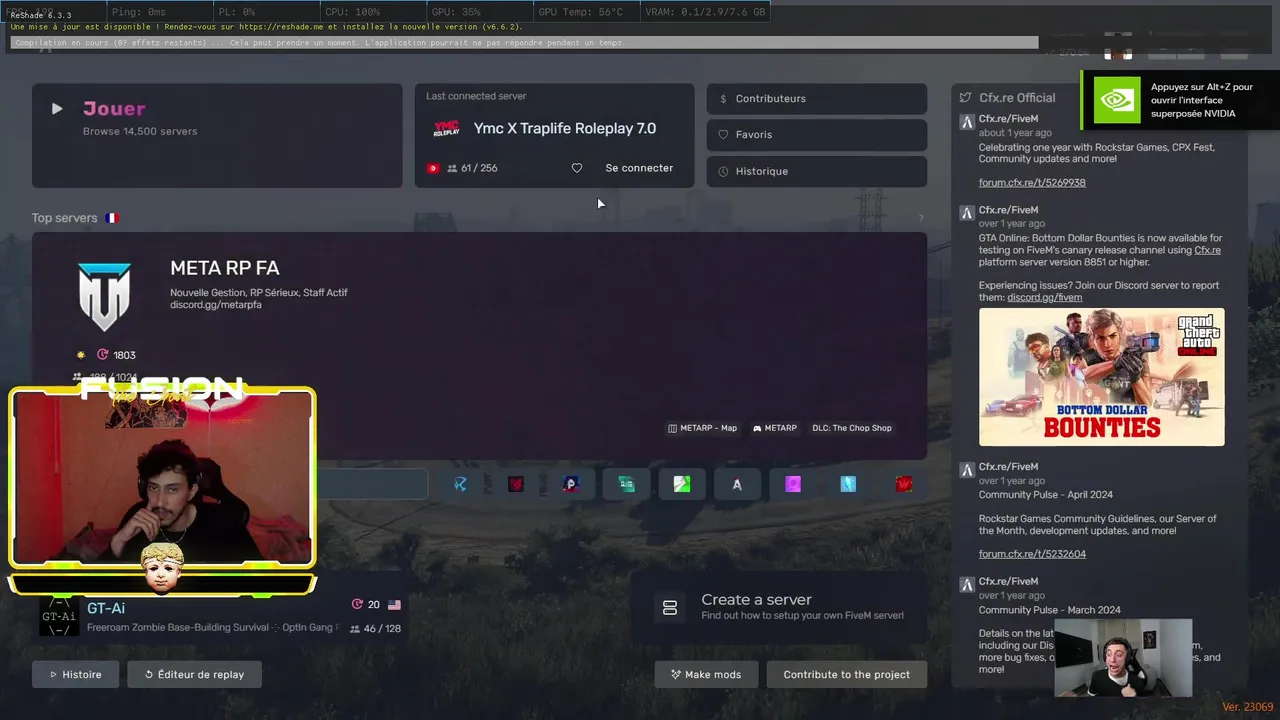Favorite Ymc X Traplife server with heart icon
Viewport: 1280px width, 720px height.
pyautogui.click(x=577, y=168)
